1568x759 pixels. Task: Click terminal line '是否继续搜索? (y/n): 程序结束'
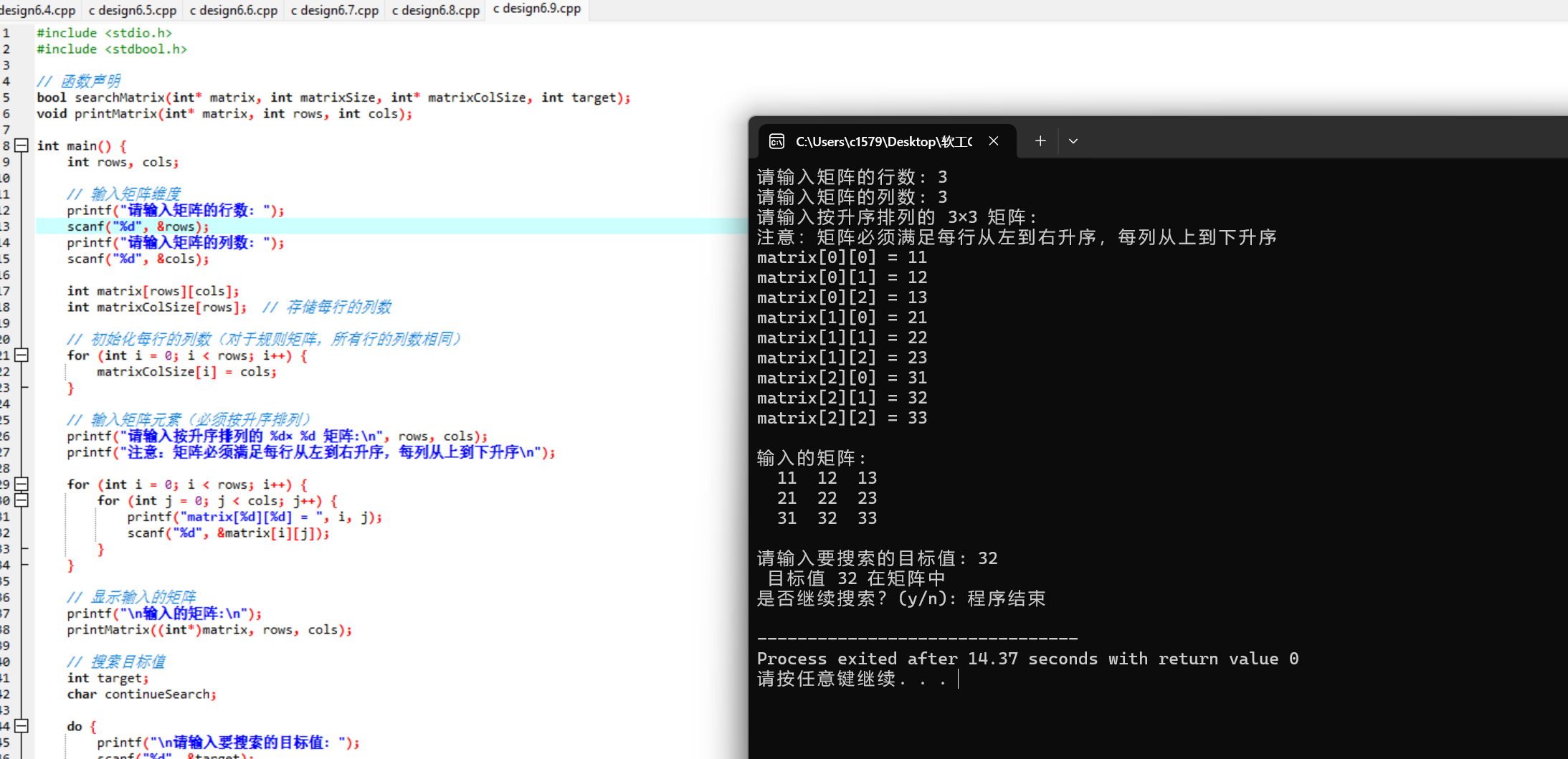pos(901,598)
